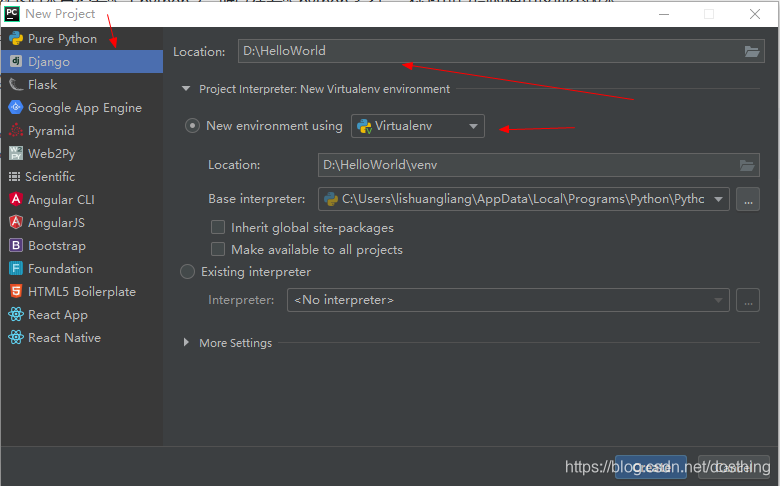The width and height of the screenshot is (780, 486).
Task: Collapse the Project Interpreter section
Action: (186, 89)
